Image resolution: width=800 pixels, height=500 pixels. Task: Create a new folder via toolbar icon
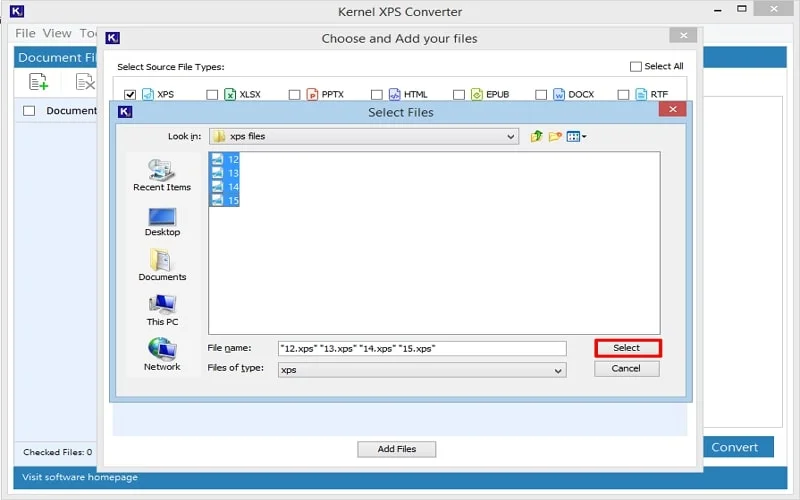(555, 136)
